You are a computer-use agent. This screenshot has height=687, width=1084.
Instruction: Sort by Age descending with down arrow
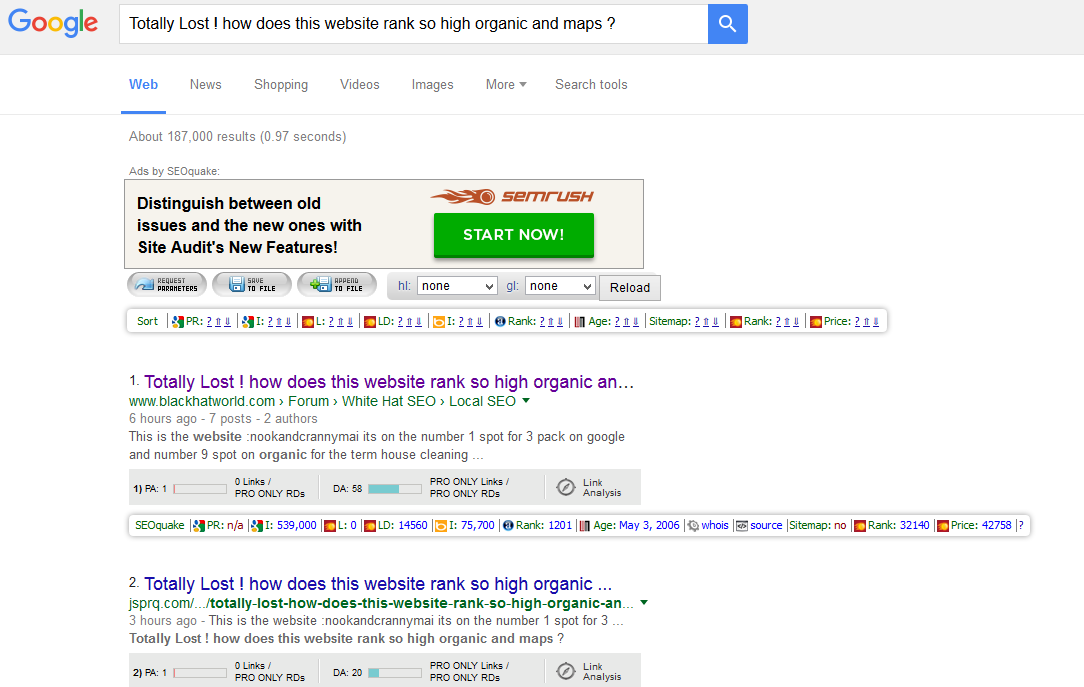coord(635,321)
